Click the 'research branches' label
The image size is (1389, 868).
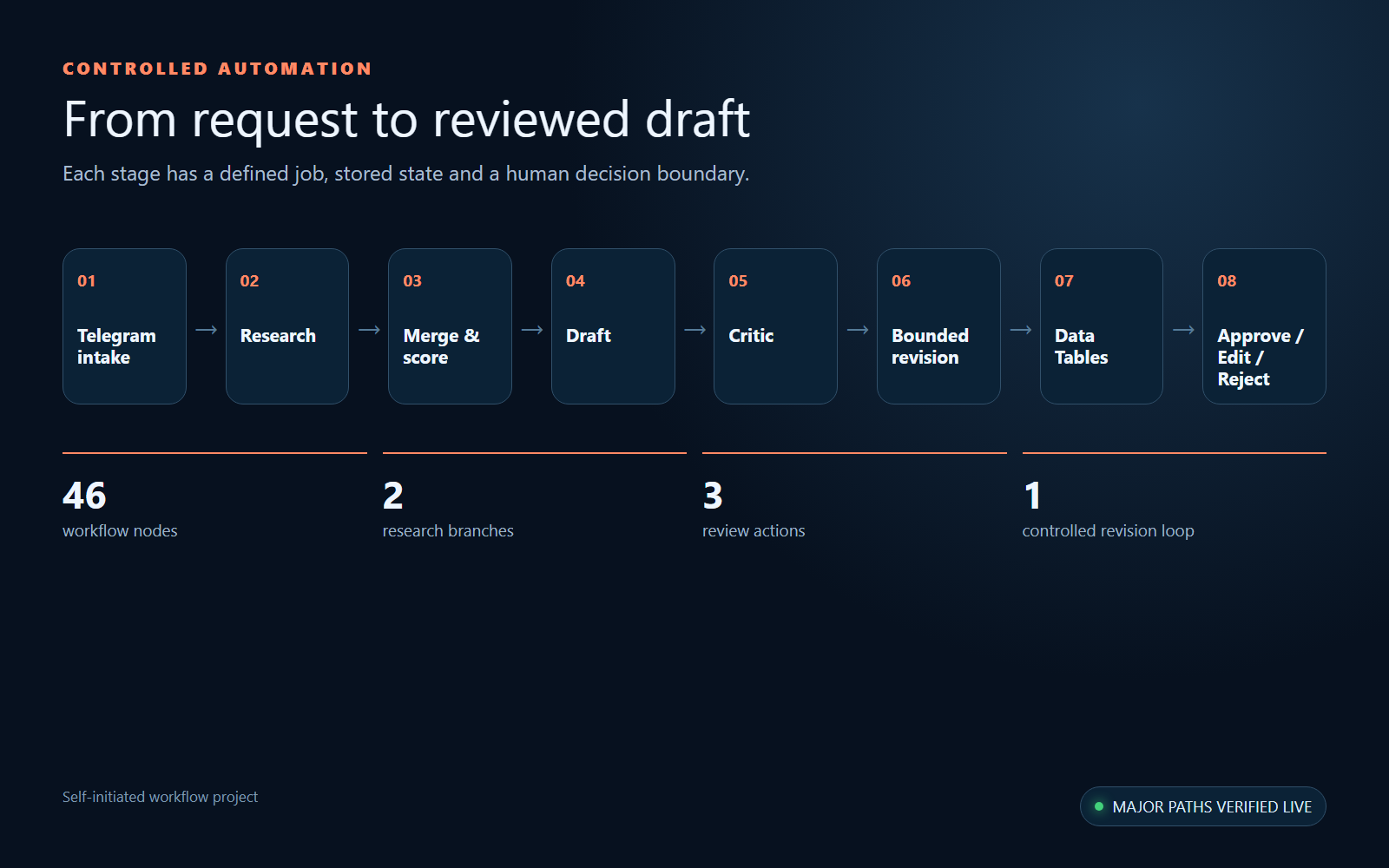pos(448,530)
